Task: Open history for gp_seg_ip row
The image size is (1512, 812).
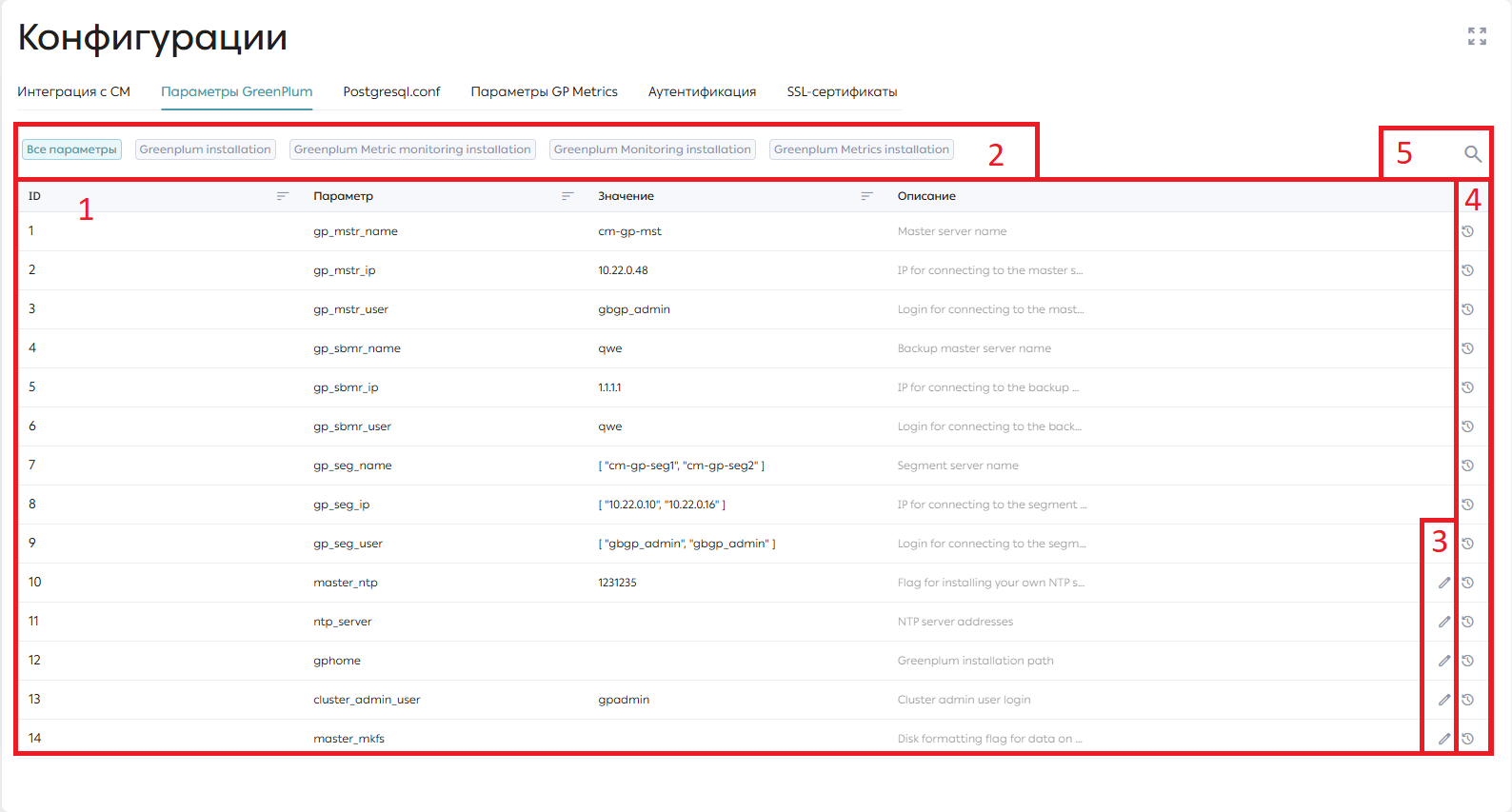Action: 1468,505
